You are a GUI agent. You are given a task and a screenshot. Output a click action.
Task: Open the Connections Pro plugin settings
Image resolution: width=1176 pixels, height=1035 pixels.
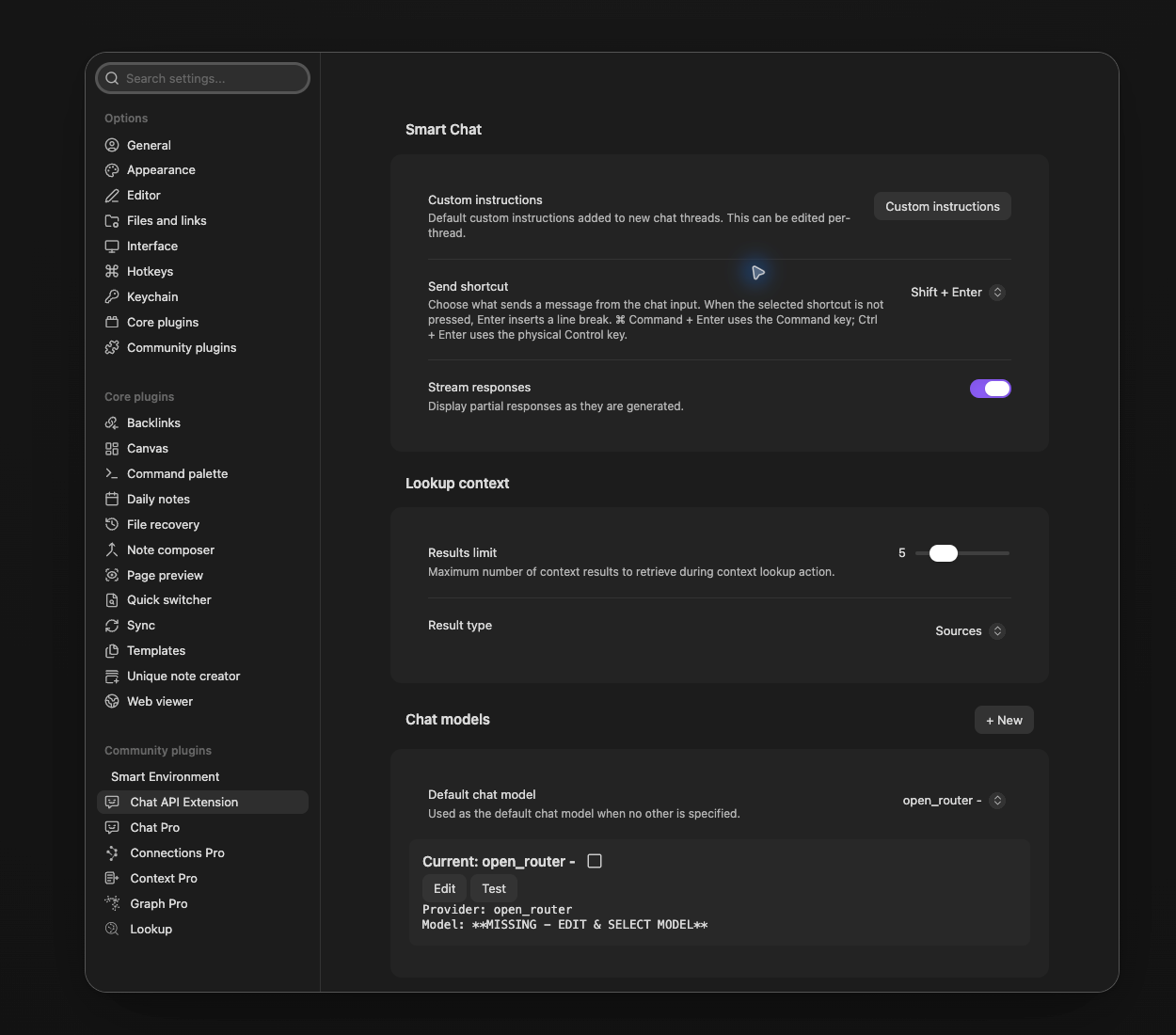pyautogui.click(x=202, y=853)
